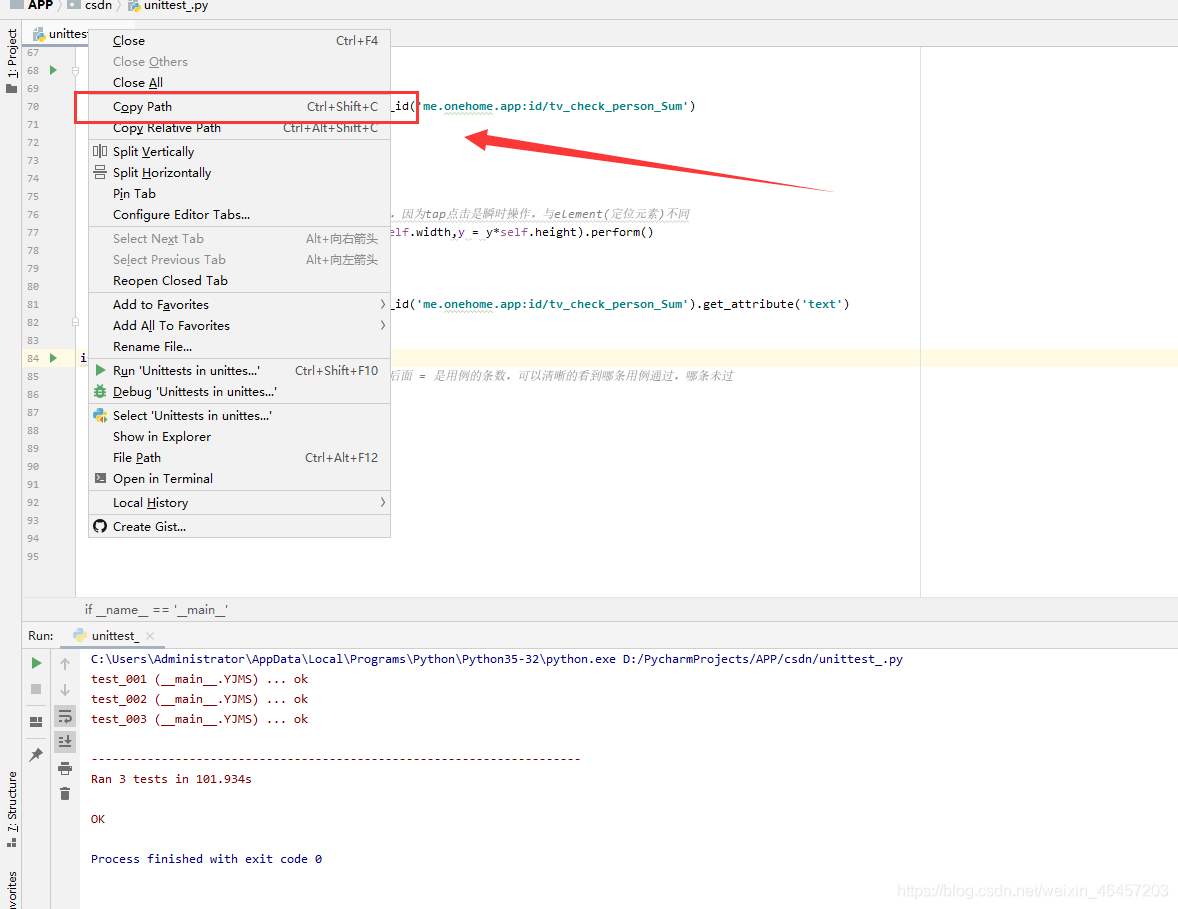Click the Stop button in Run panel
The image size is (1178, 909).
point(36,689)
